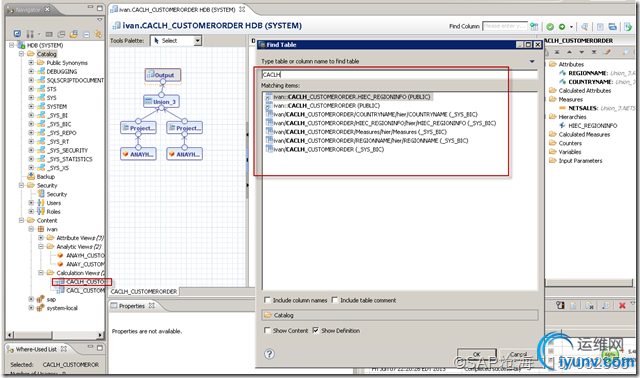
Task: Select the NETSALES measure in output
Action: (x=583, y=108)
